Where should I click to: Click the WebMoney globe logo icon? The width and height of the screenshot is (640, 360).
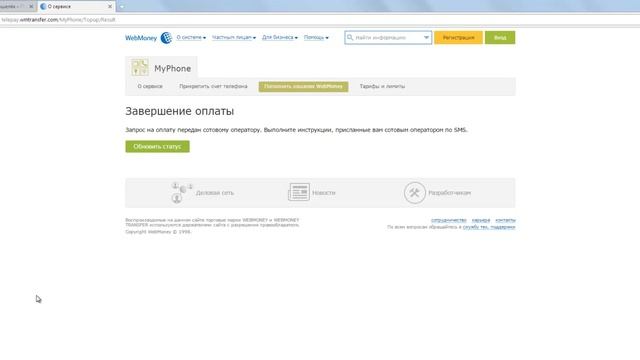[x=166, y=38]
